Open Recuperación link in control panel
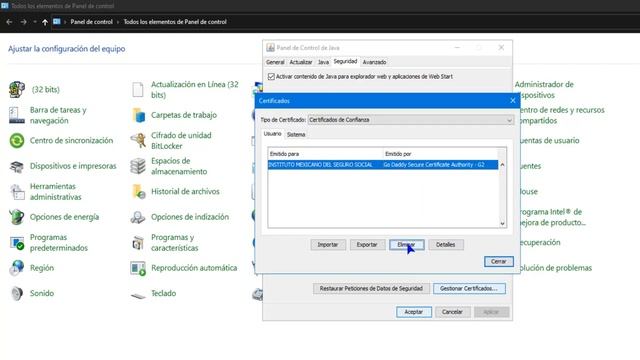 (x=540, y=242)
